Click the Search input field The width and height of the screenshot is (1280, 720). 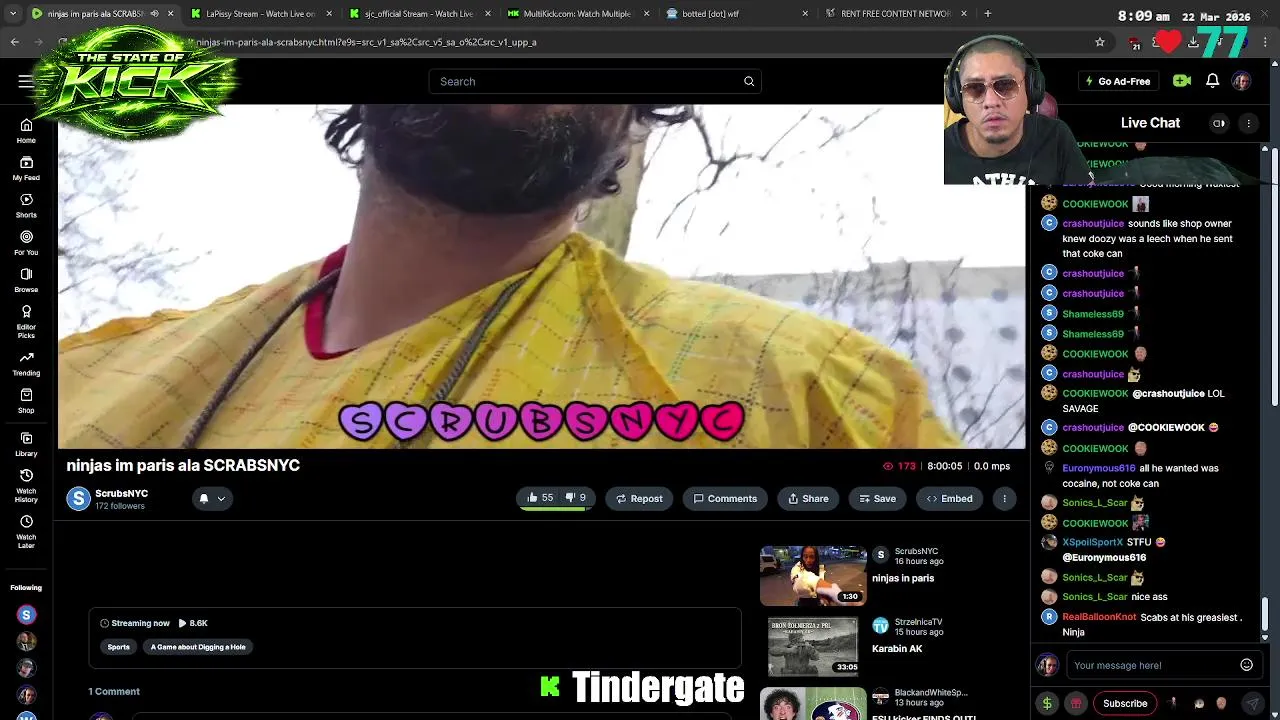[x=595, y=81]
